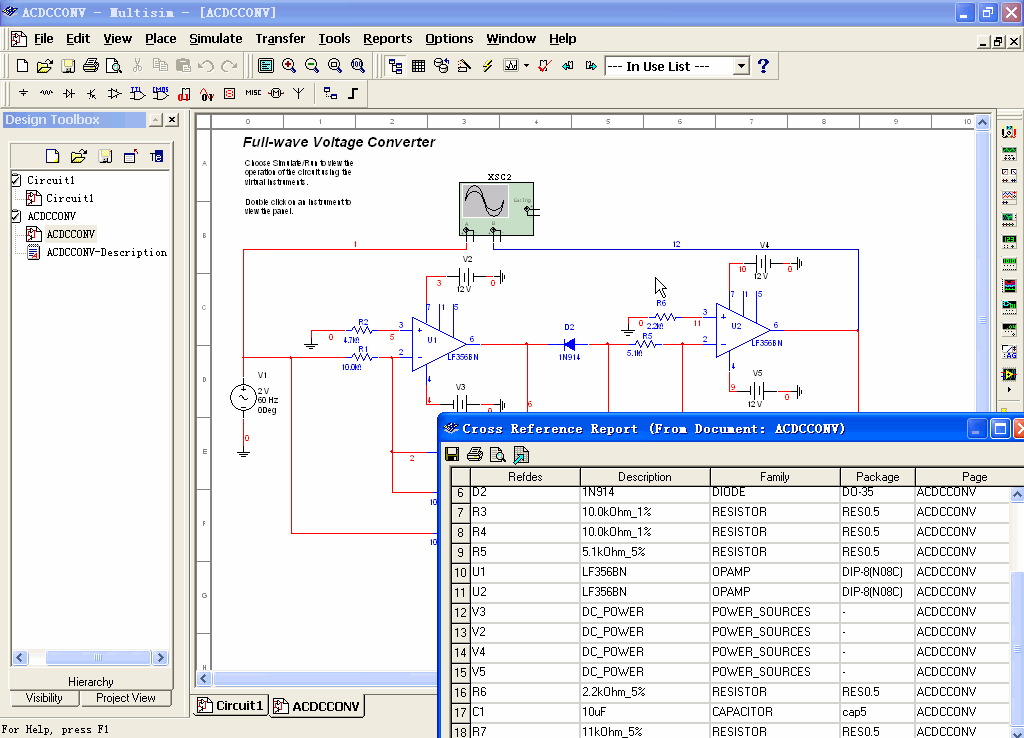Open the MISC component group
This screenshot has width=1024, height=738.
pos(253,93)
